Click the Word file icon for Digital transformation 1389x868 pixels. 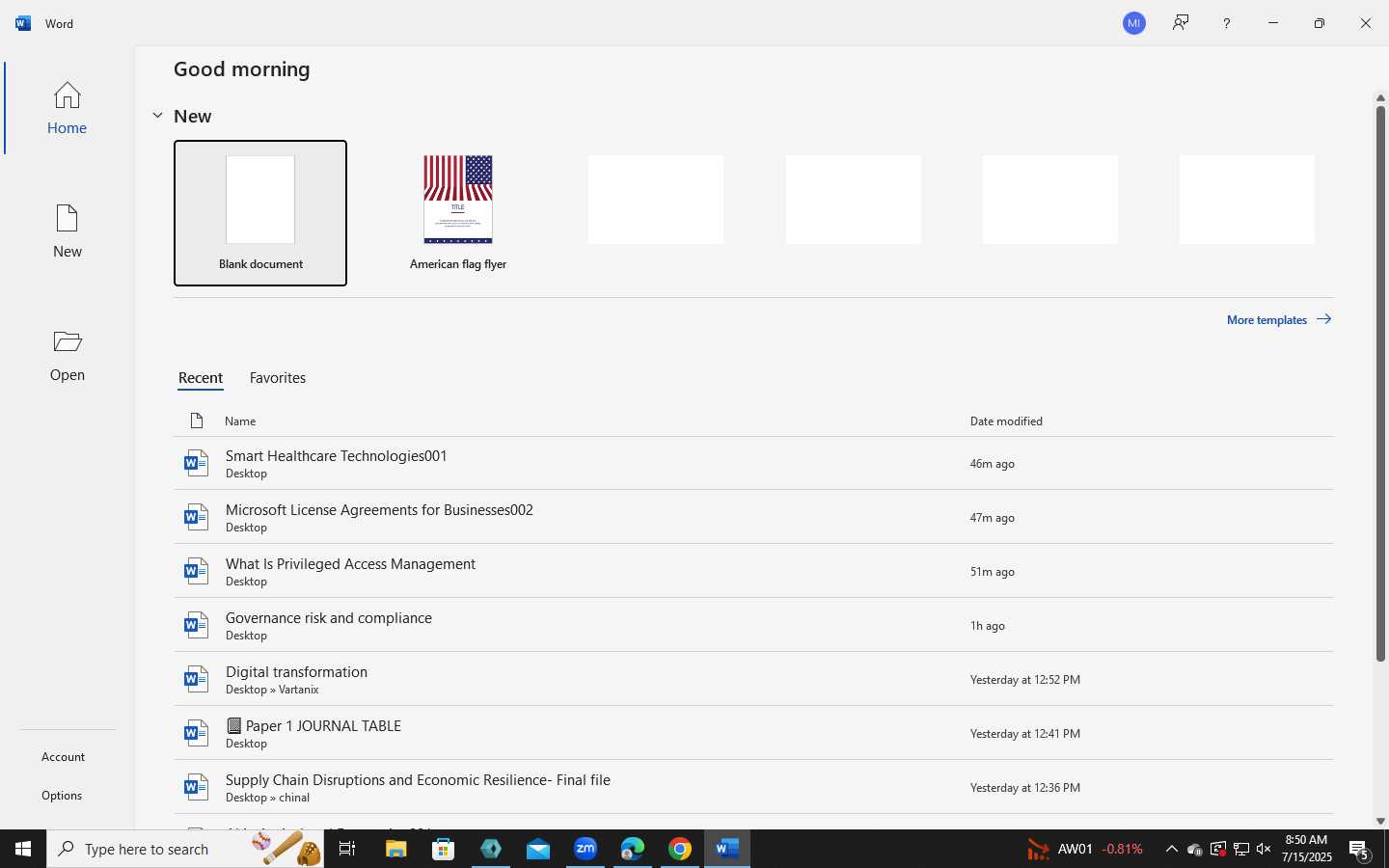pyautogui.click(x=196, y=679)
